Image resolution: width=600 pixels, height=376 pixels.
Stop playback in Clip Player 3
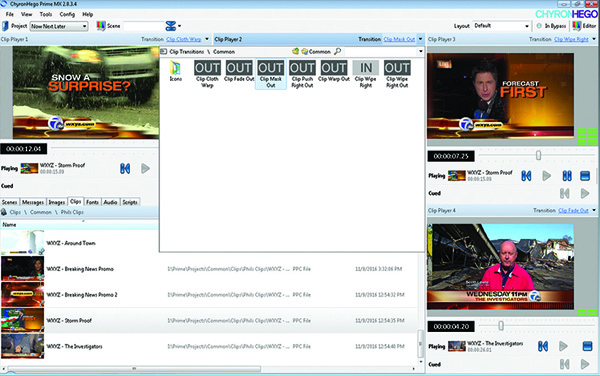[x=585, y=176]
